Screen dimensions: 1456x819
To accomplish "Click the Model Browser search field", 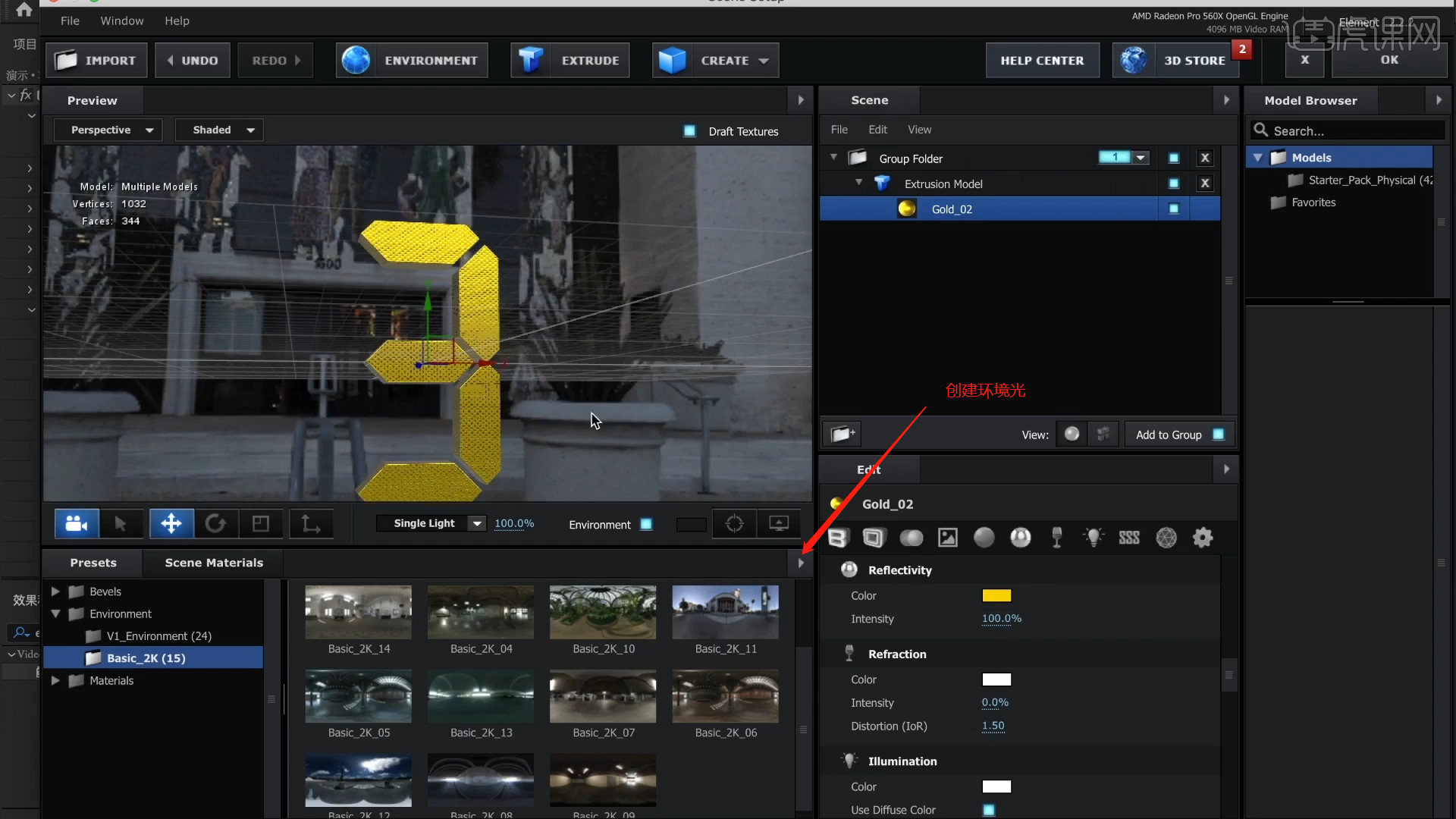I will (1347, 130).
